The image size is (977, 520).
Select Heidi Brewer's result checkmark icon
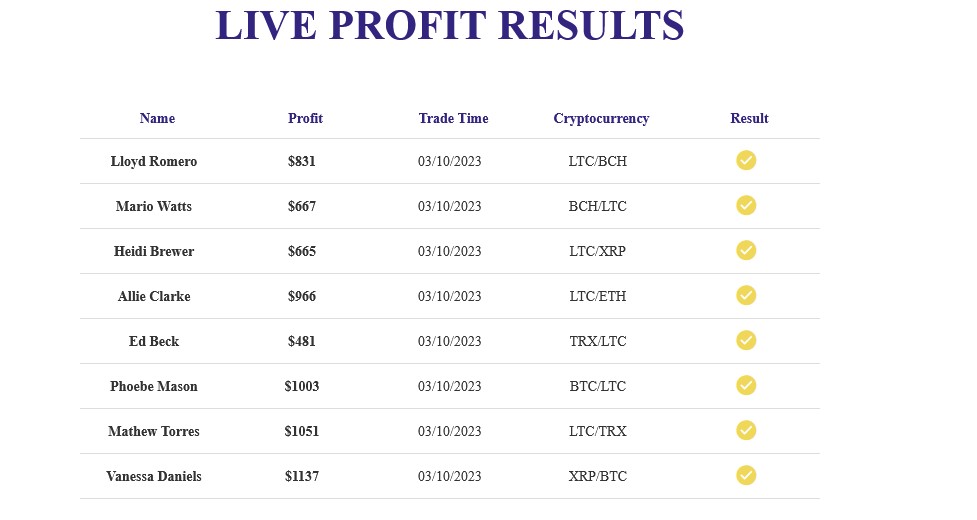click(x=746, y=250)
